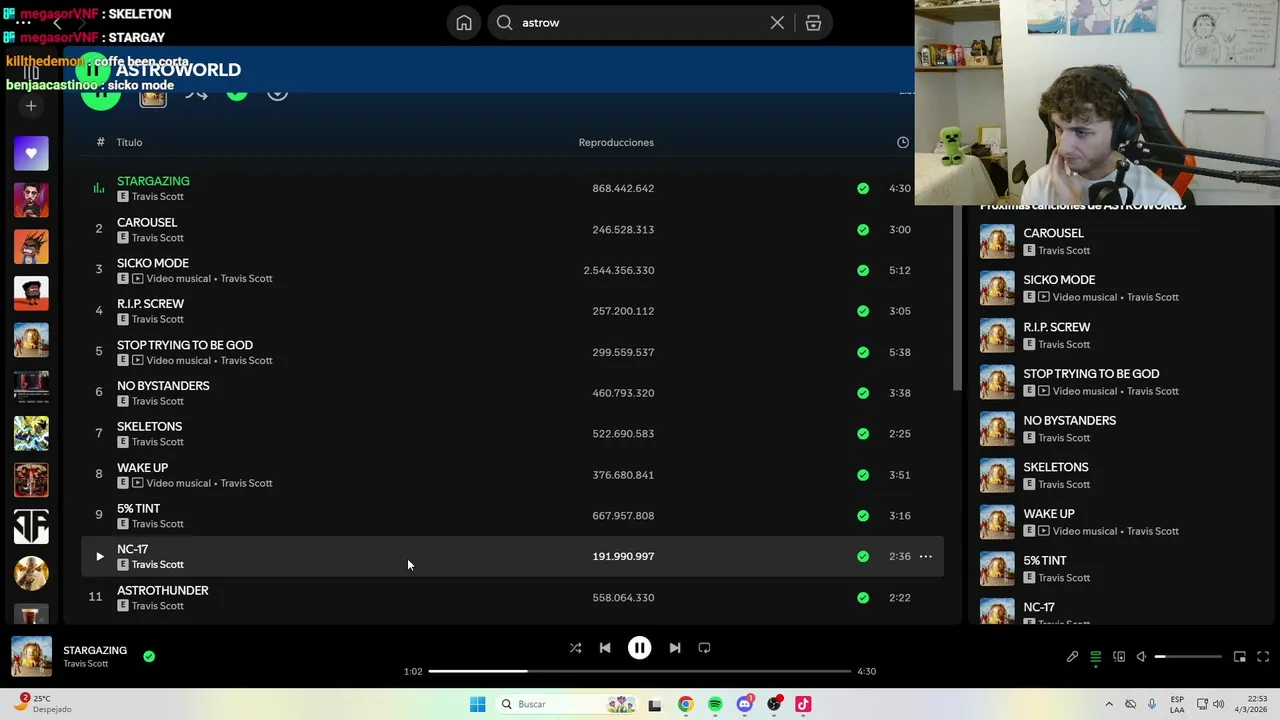This screenshot has width=1280, height=720.
Task: Skip to the previous track
Action: 605,648
